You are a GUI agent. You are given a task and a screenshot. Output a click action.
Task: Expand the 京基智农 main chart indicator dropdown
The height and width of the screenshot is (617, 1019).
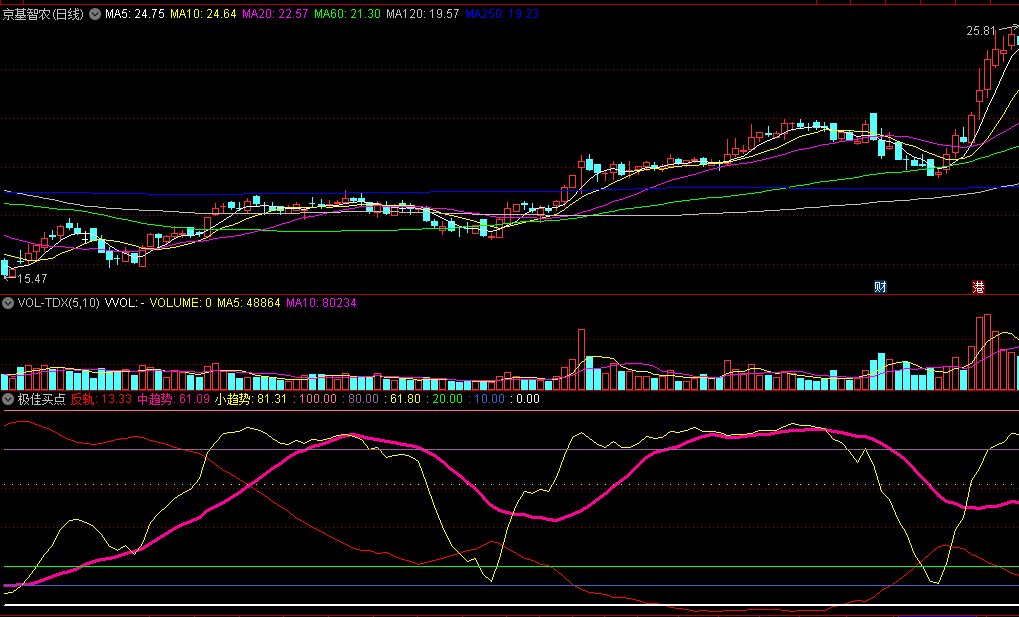coord(95,14)
